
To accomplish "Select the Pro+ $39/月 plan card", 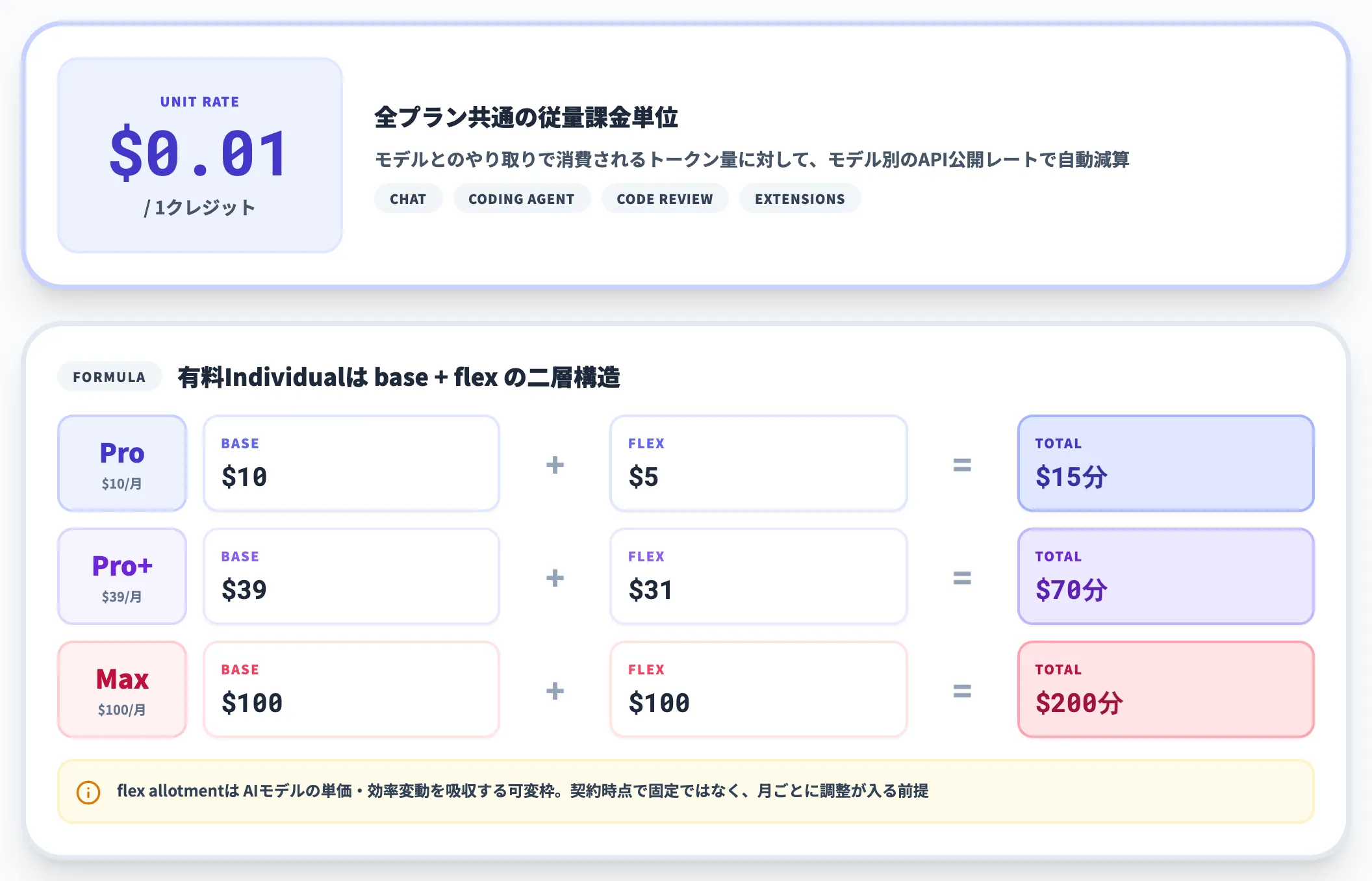I will 122,577.
